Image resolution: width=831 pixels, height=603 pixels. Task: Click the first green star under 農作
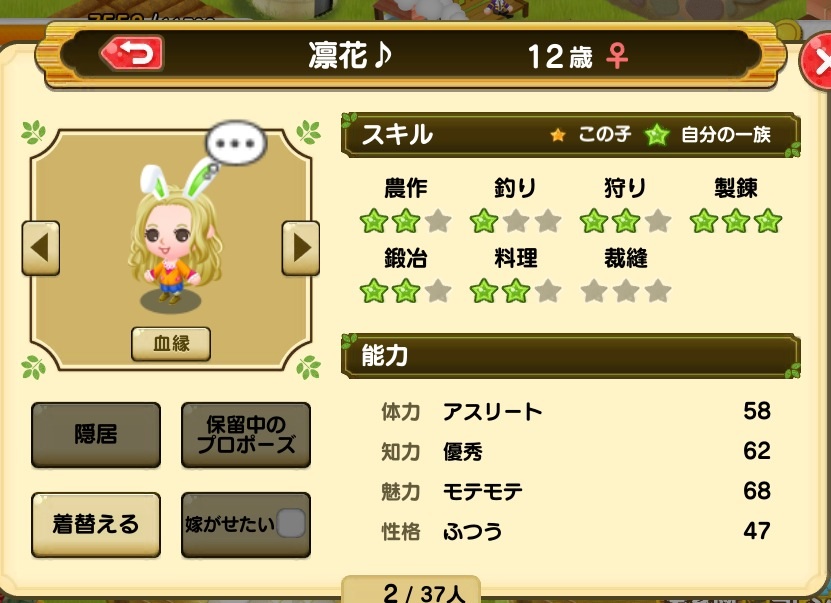pos(374,221)
